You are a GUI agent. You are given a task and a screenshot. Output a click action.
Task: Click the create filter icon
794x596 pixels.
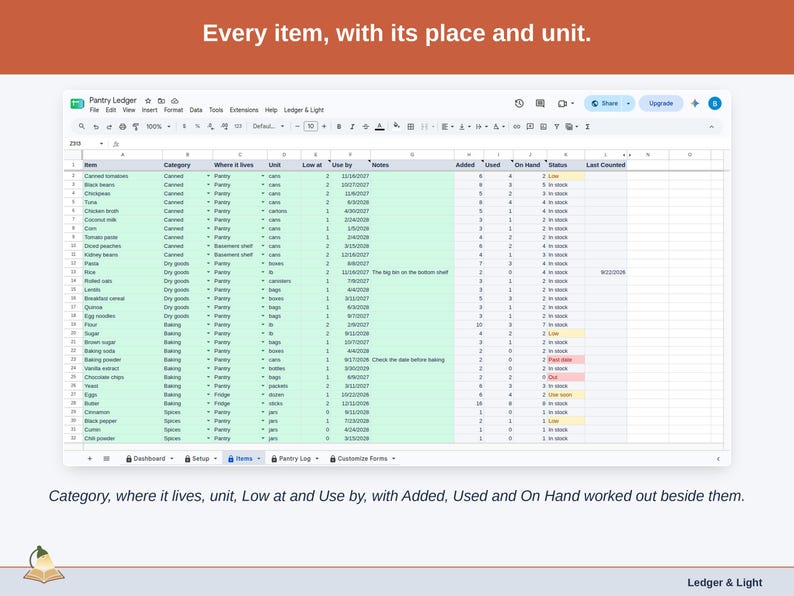point(557,127)
